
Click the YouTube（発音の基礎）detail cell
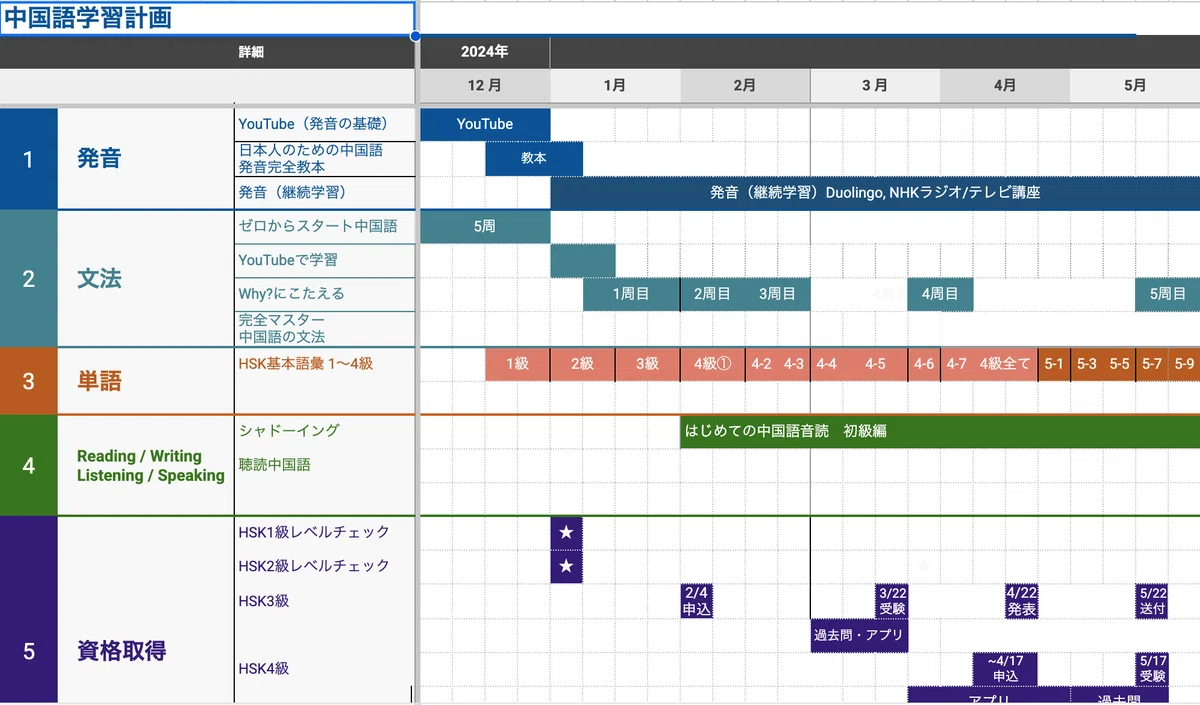coord(325,124)
